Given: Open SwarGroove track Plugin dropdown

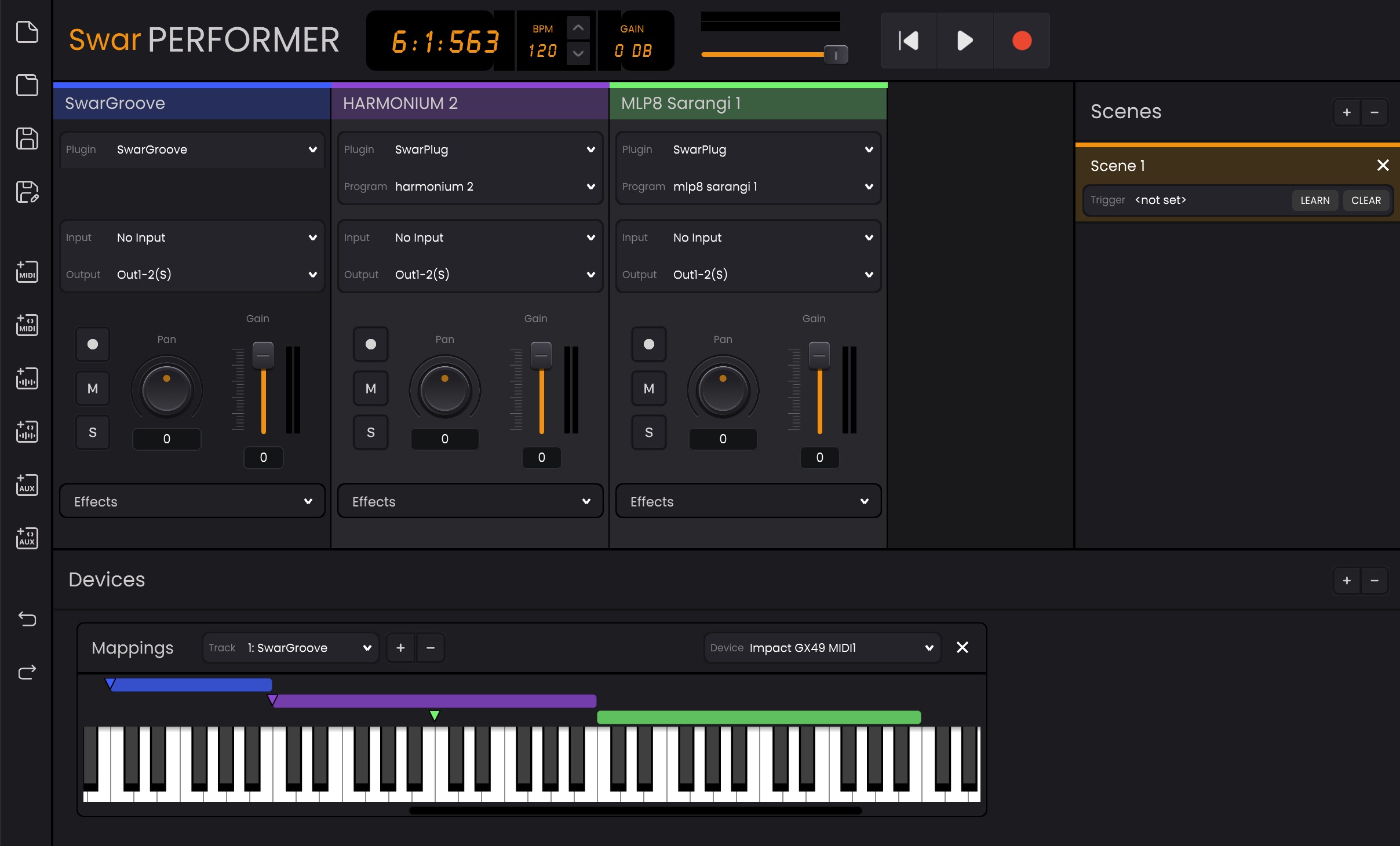Looking at the screenshot, I should [x=192, y=149].
